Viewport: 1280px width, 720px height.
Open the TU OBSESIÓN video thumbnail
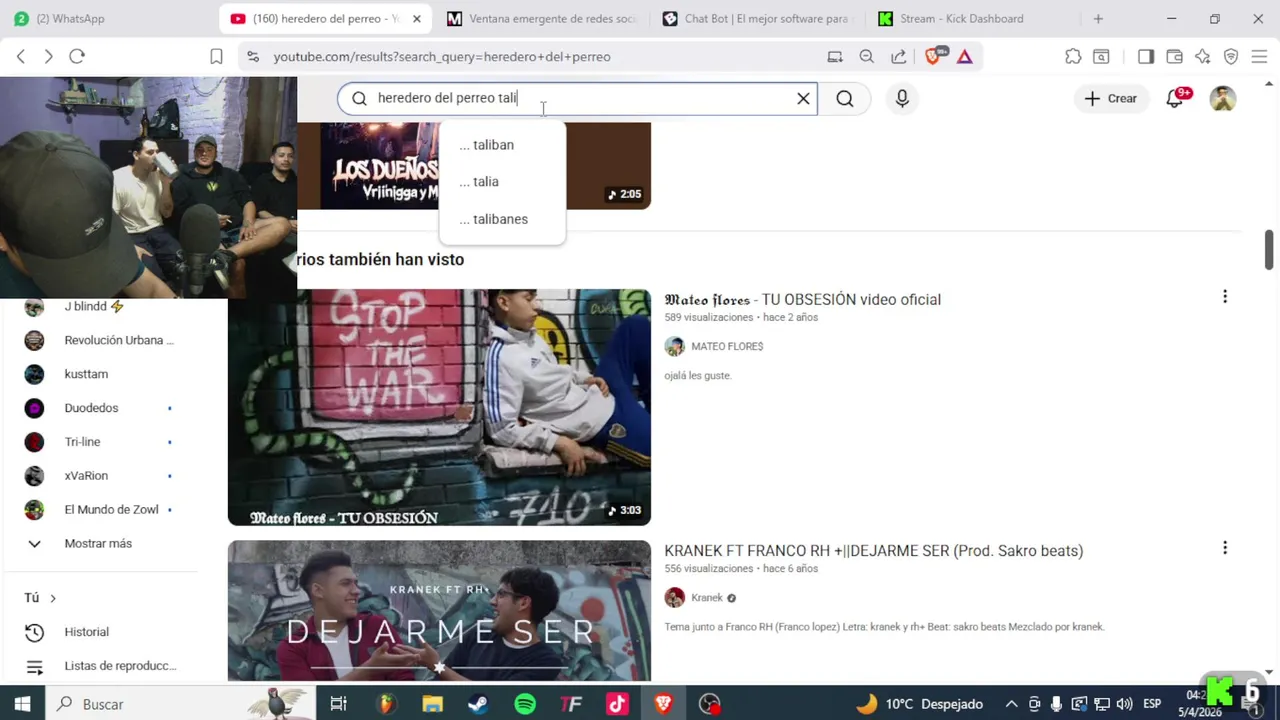coord(439,407)
